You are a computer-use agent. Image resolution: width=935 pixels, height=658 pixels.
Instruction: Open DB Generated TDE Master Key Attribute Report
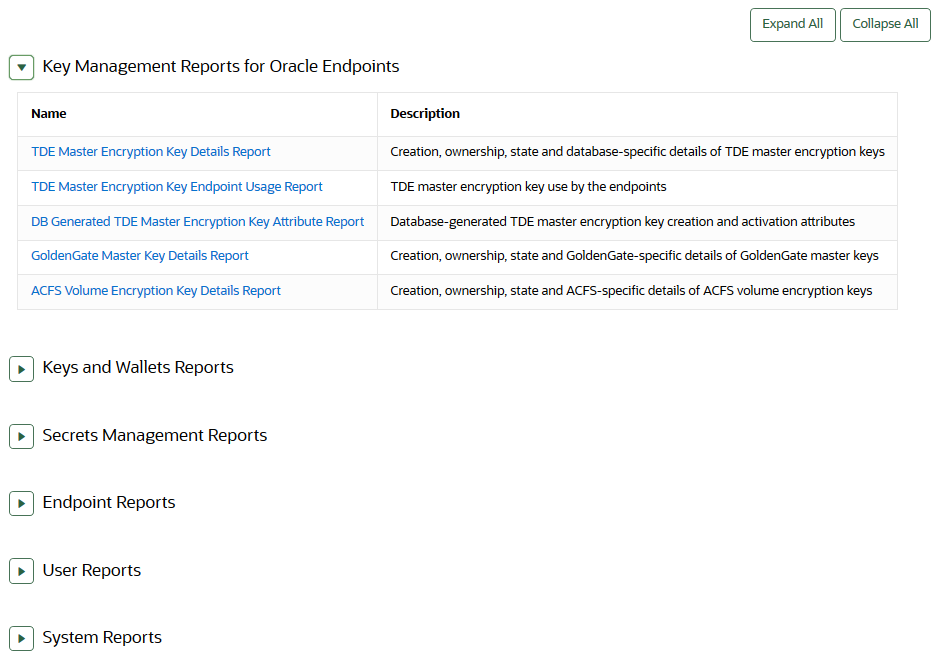pyautogui.click(x=197, y=221)
